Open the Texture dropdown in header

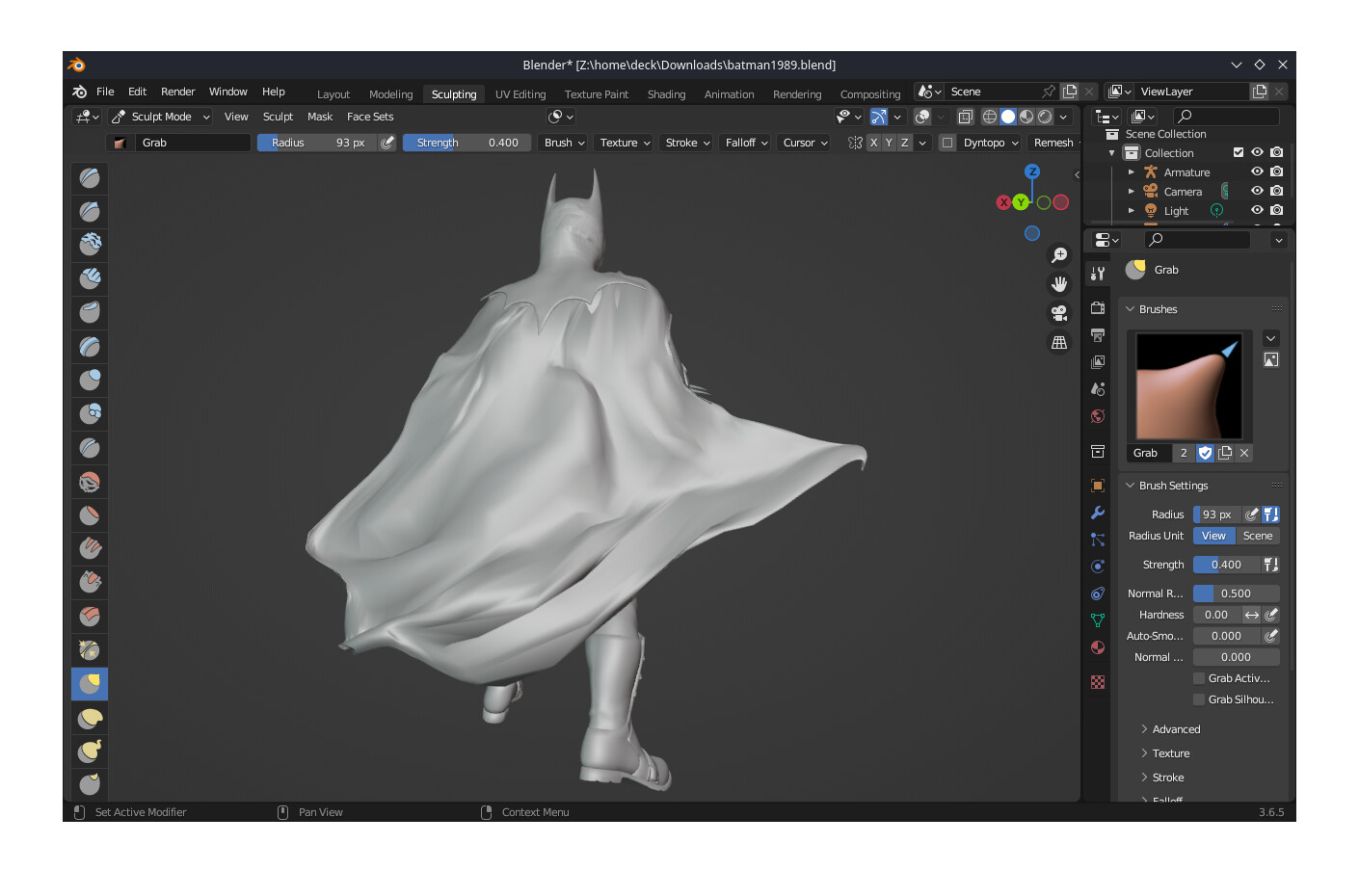click(625, 143)
